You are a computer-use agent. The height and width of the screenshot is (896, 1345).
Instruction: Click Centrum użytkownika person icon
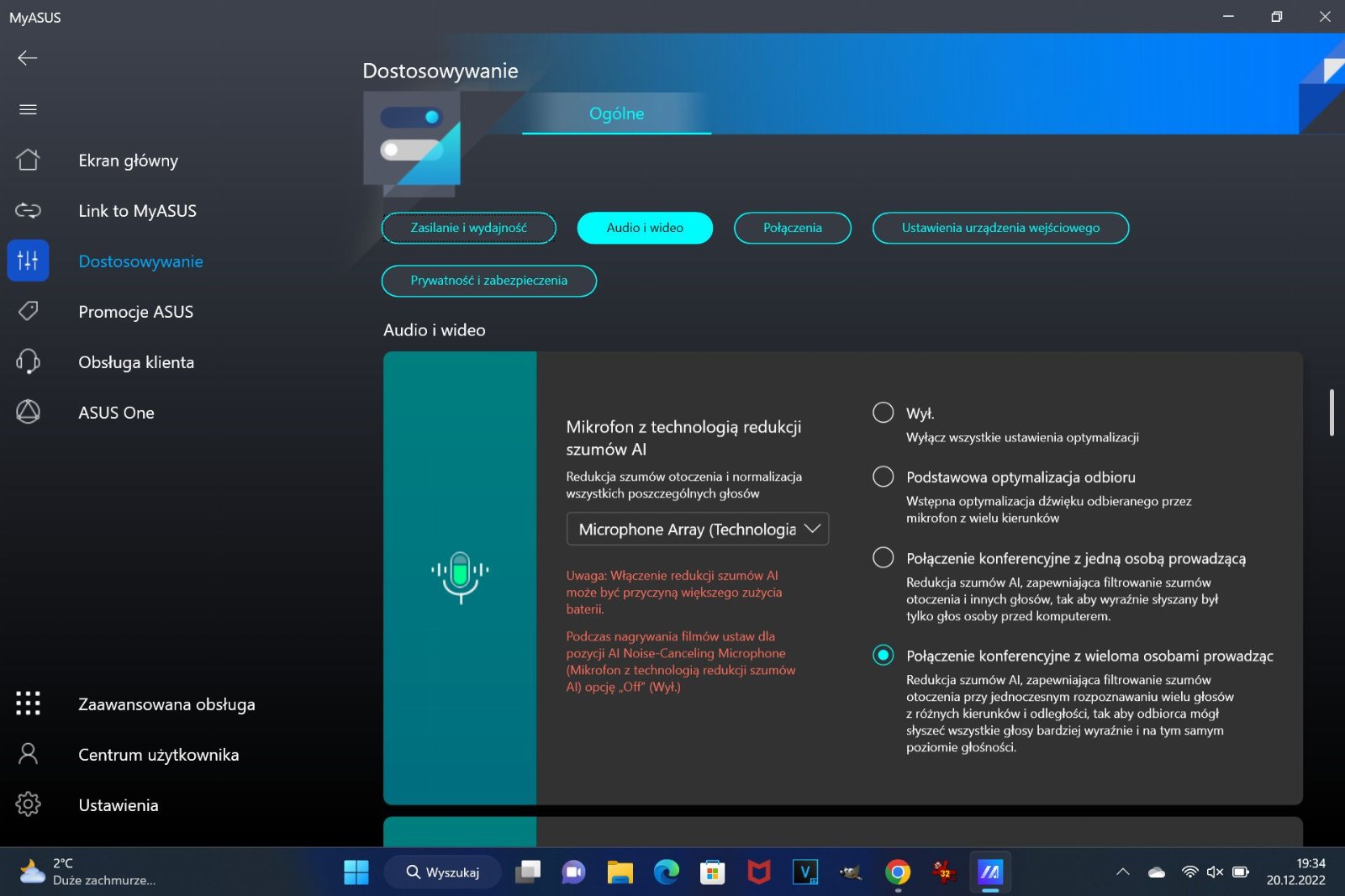click(x=28, y=754)
